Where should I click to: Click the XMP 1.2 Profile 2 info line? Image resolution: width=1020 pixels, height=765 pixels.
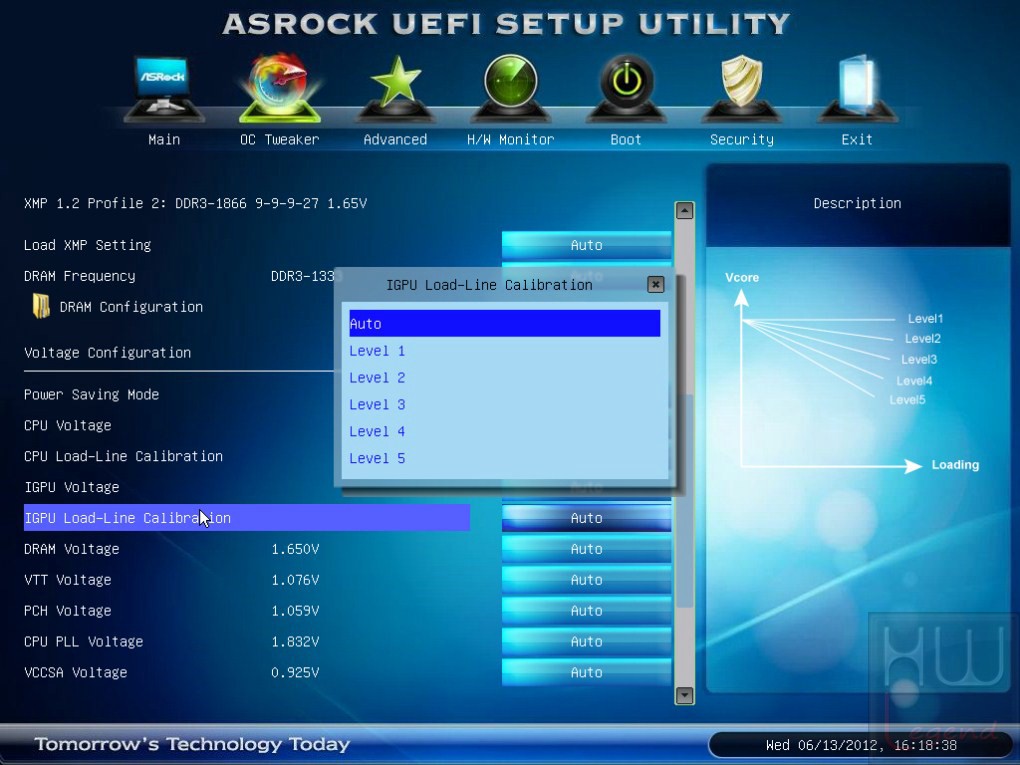click(195, 203)
